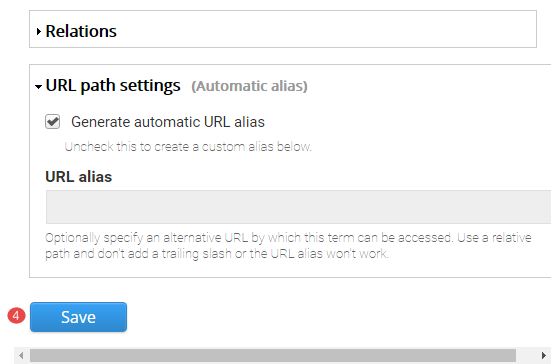Click the 'Optionally specify an alternative URL' help text

(288, 238)
